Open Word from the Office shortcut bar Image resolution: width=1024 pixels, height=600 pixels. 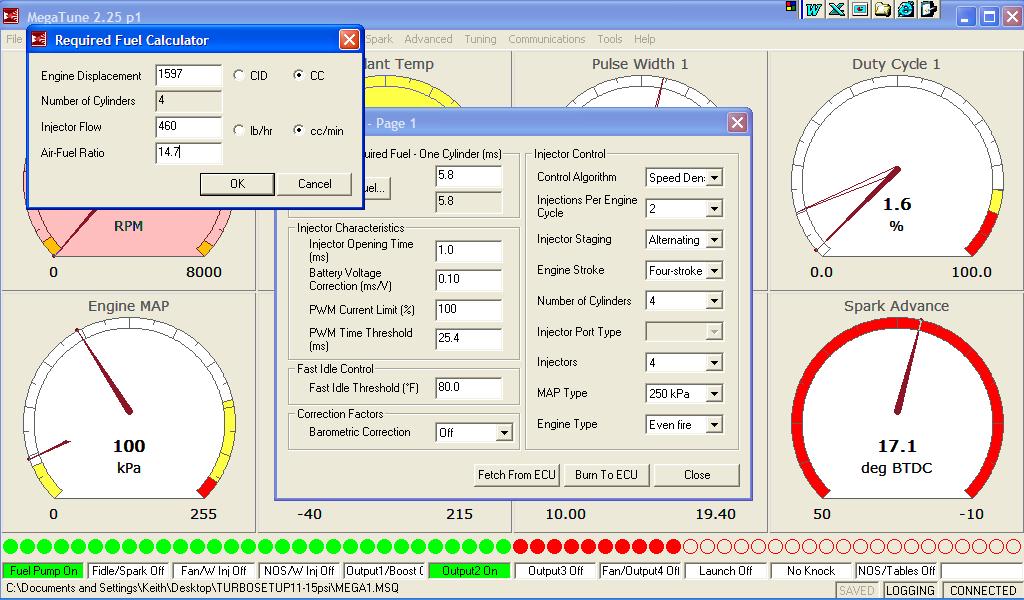click(814, 9)
